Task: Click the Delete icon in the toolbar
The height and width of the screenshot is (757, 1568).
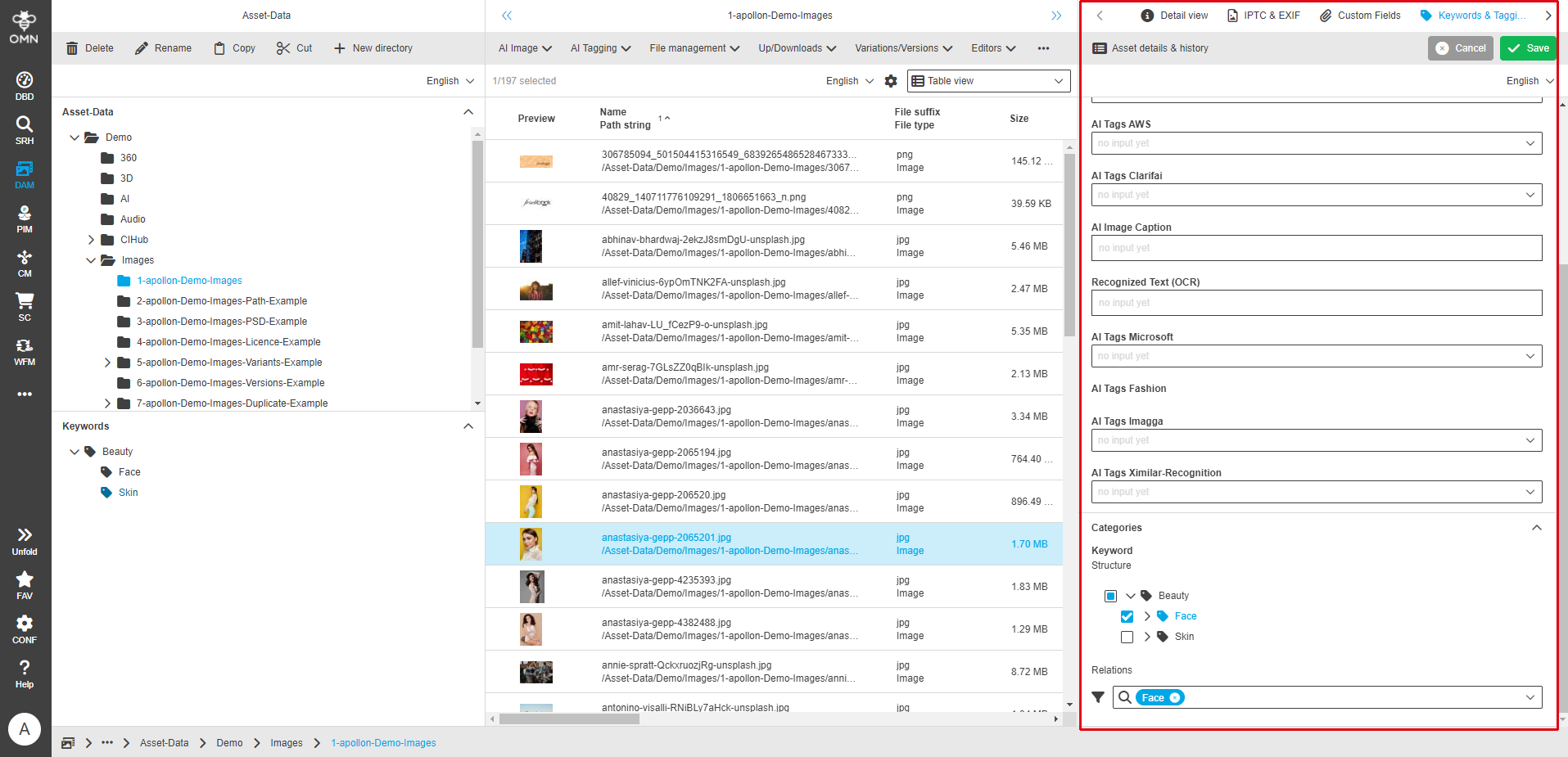Action: click(x=72, y=47)
